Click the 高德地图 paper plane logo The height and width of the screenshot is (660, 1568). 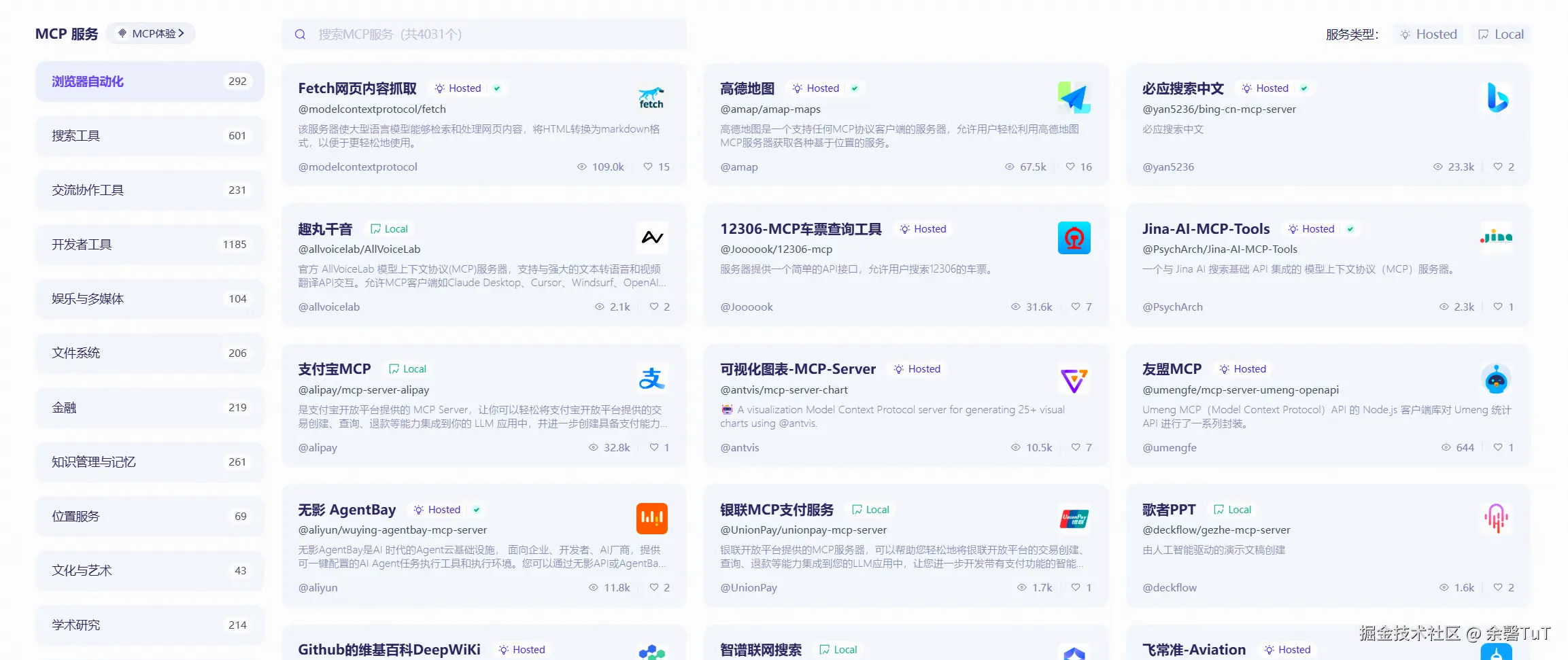click(x=1074, y=98)
